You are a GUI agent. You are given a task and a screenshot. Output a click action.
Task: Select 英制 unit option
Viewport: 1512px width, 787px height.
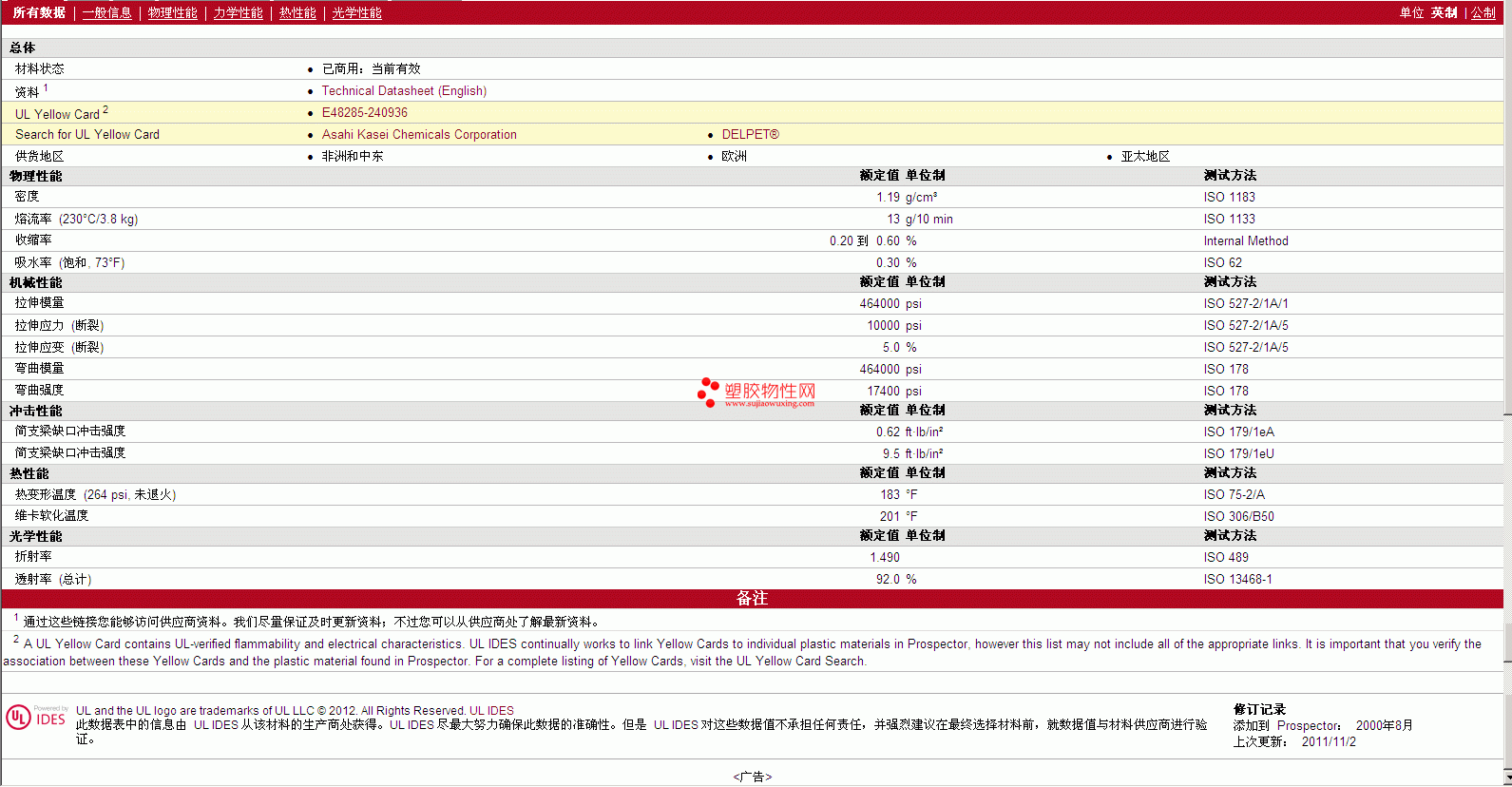[x=1445, y=12]
